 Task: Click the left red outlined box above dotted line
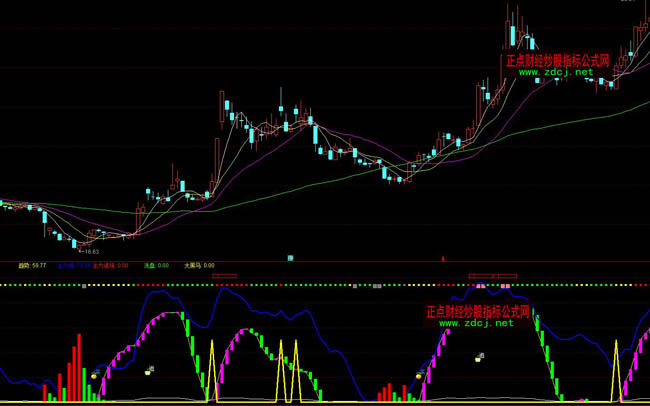225,275
